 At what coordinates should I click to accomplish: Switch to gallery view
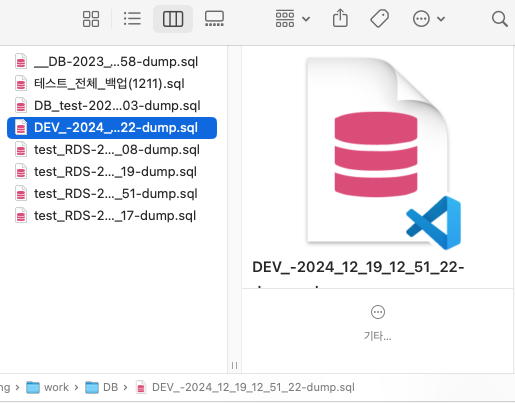click(x=214, y=19)
